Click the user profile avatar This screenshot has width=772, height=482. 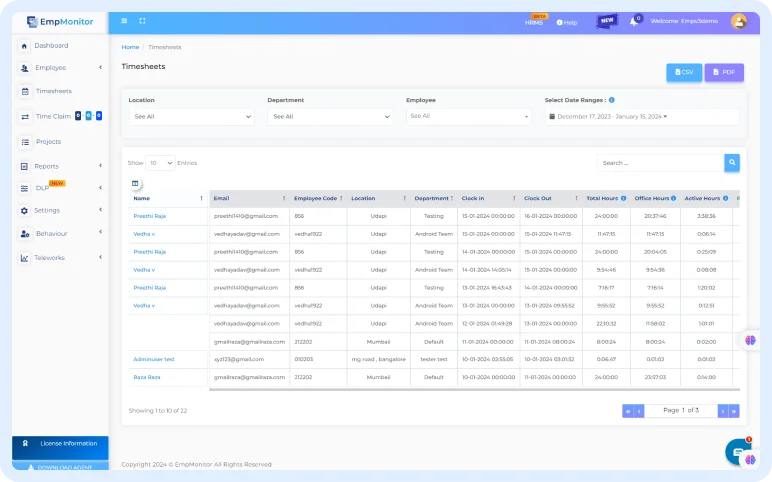(x=739, y=21)
